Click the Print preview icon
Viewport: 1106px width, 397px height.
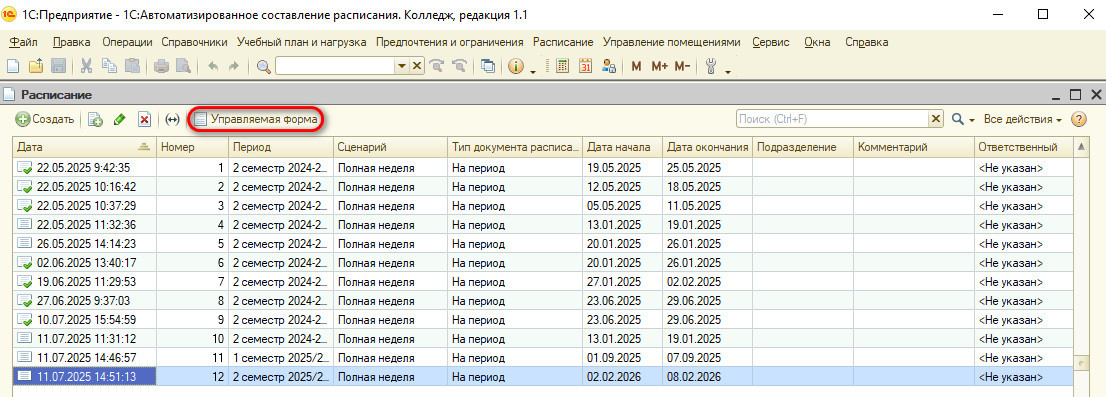pos(183,66)
